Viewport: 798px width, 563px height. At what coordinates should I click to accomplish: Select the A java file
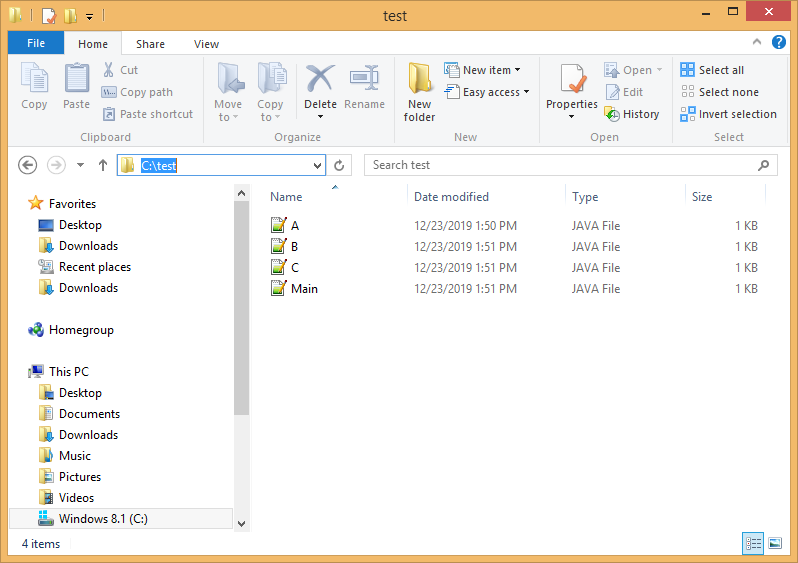coord(295,226)
